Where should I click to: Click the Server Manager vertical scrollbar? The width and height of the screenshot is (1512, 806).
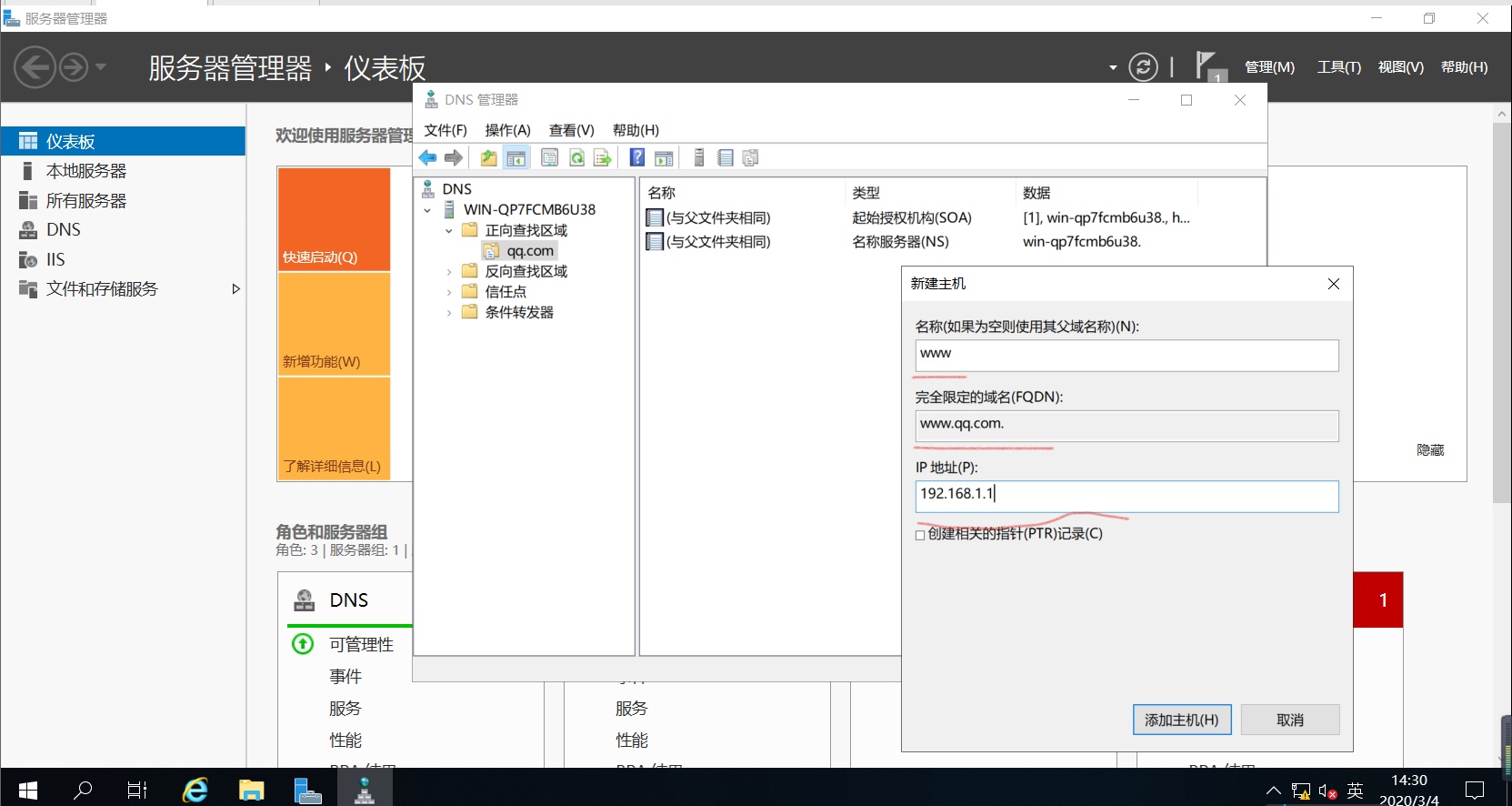tap(1502, 312)
